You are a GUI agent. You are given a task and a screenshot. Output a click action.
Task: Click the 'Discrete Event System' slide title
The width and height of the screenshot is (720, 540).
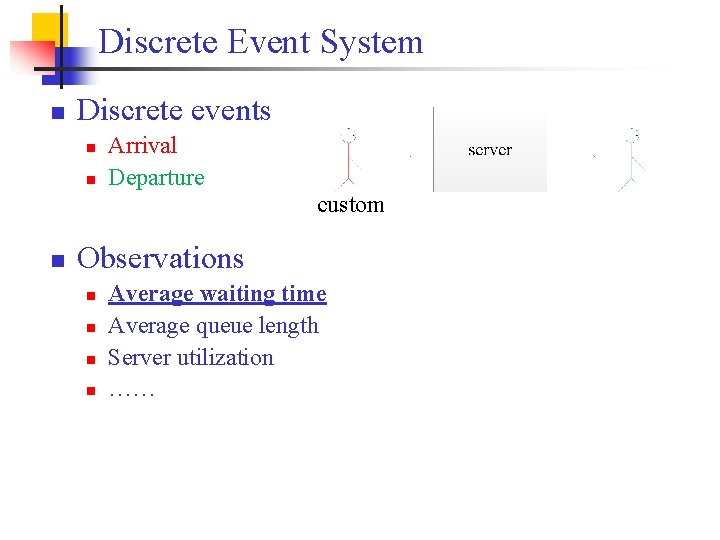tap(260, 42)
